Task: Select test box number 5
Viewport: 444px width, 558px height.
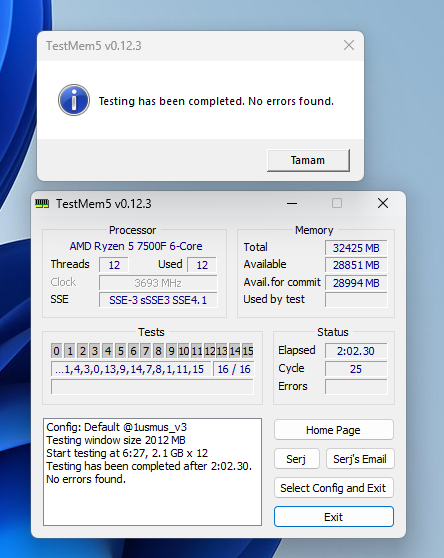Action: point(121,351)
